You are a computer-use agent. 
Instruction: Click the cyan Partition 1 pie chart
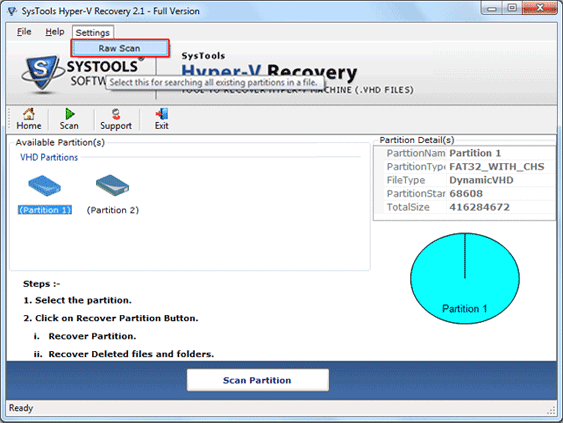pyautogui.click(x=465, y=278)
